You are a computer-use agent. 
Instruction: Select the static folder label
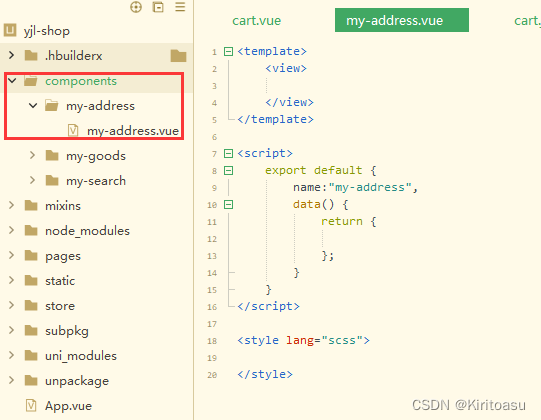(60, 281)
